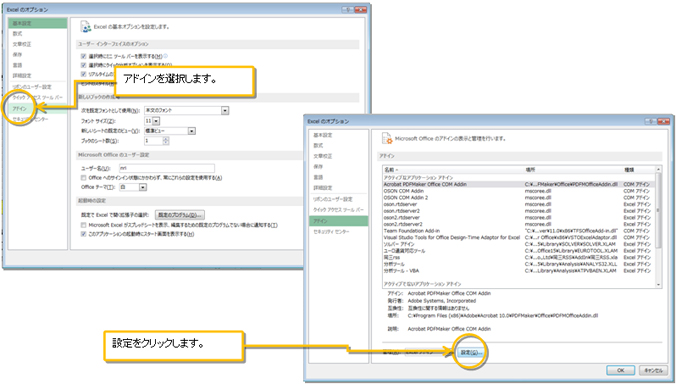Viewport: 676px width, 384px height.
Task: Select 基本設定 in the back window sidebar
Action: pos(38,23)
